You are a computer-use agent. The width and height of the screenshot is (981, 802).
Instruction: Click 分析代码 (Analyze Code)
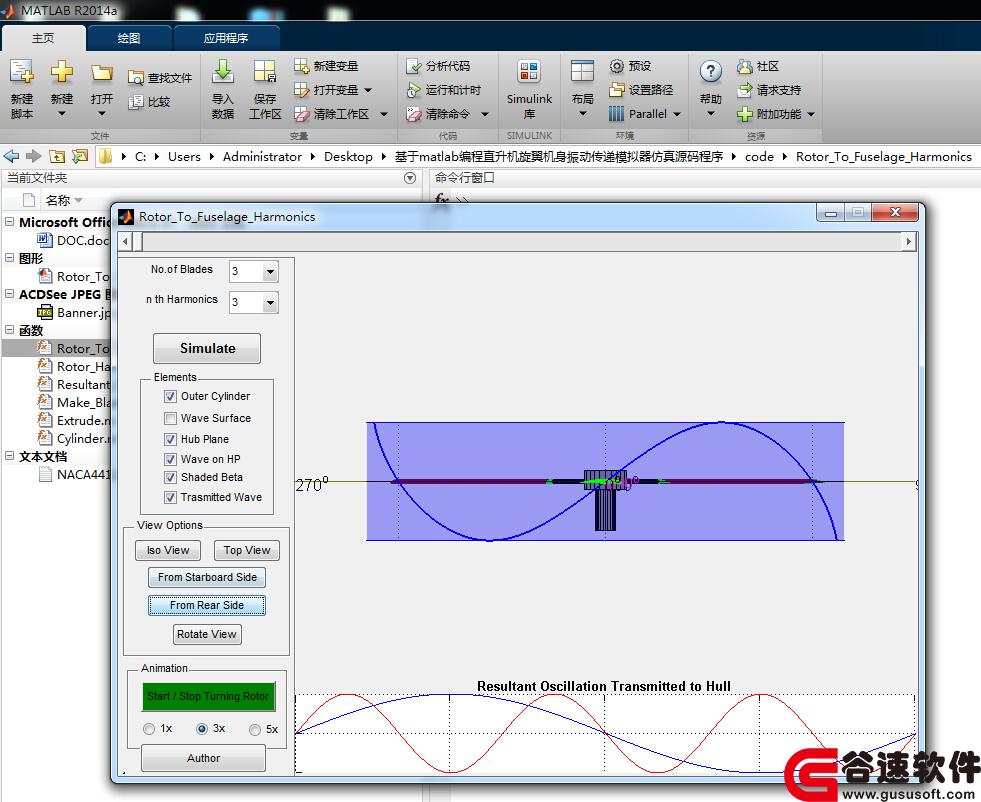click(437, 66)
